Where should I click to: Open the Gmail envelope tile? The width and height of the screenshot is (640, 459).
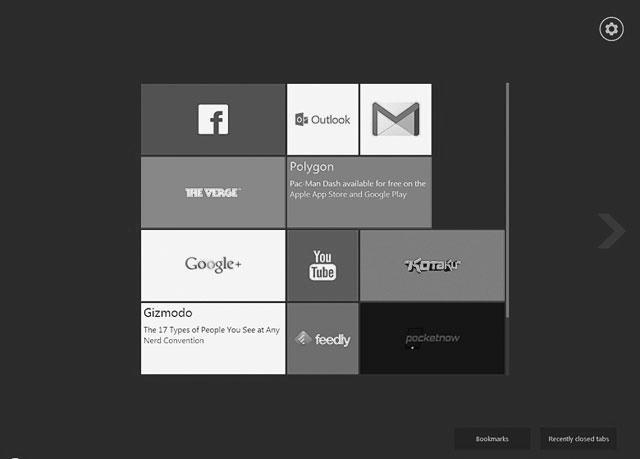395,119
